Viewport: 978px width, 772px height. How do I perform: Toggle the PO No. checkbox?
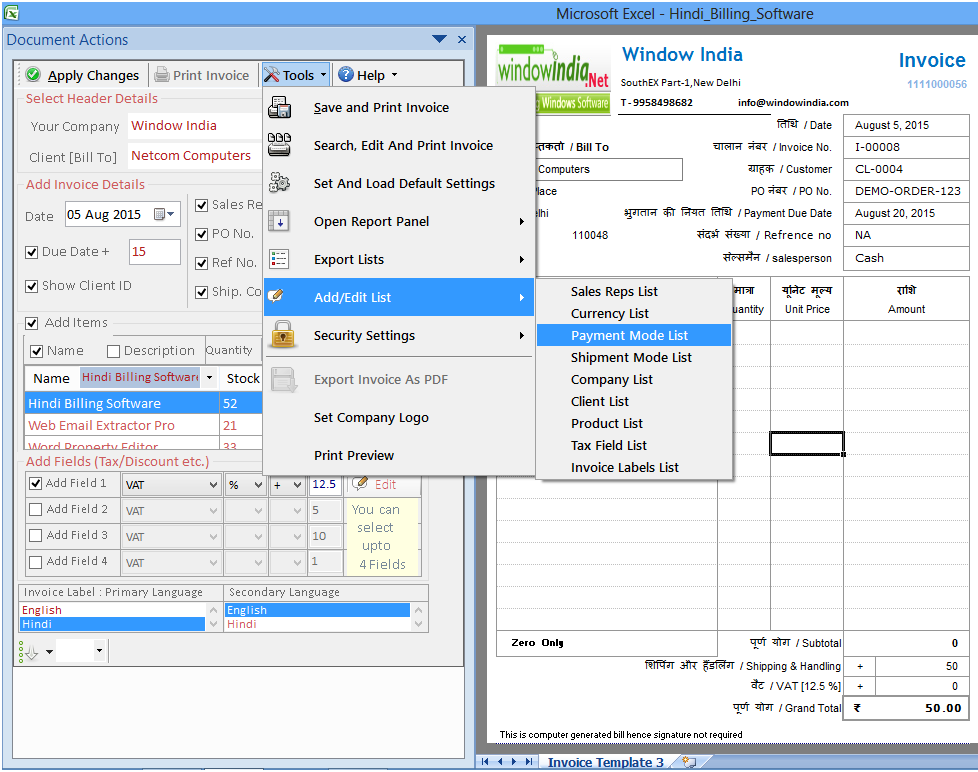pos(201,234)
